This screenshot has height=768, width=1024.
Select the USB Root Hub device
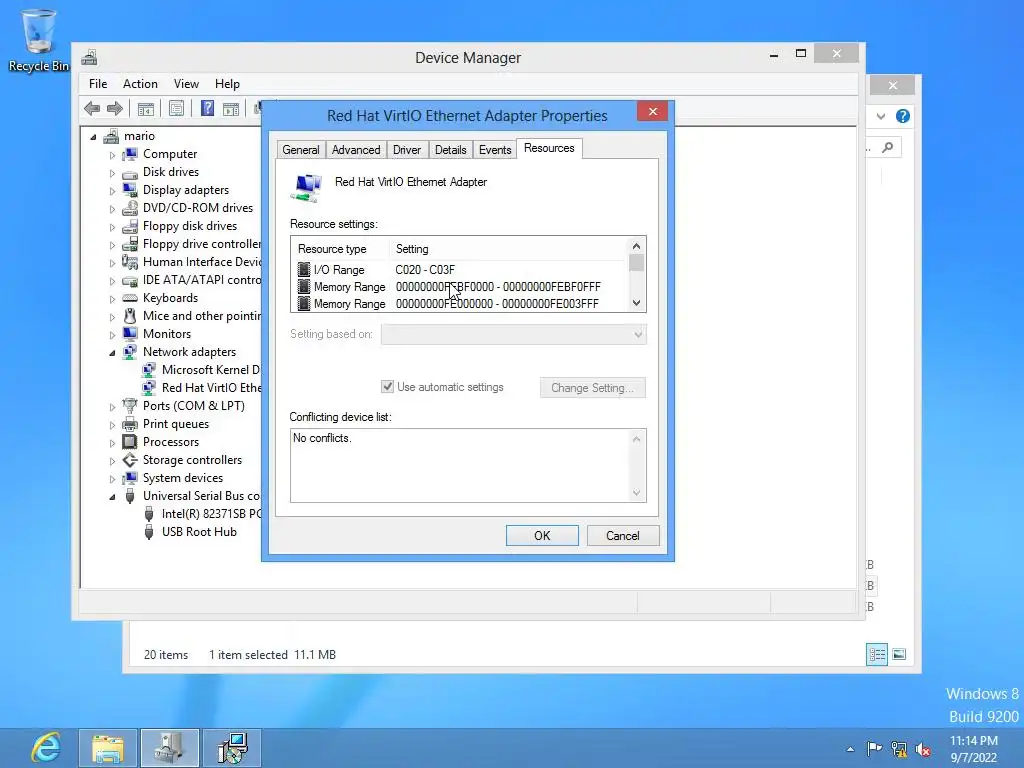[x=199, y=532]
